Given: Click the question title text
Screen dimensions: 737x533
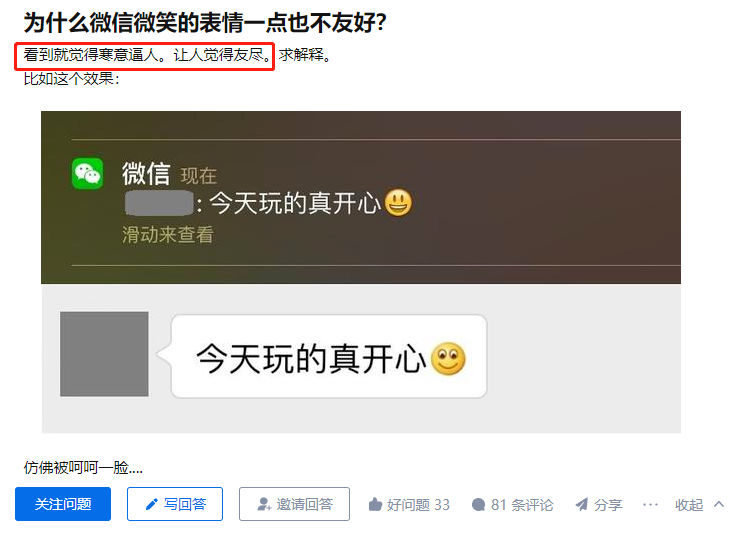Looking at the screenshot, I should 205,23.
